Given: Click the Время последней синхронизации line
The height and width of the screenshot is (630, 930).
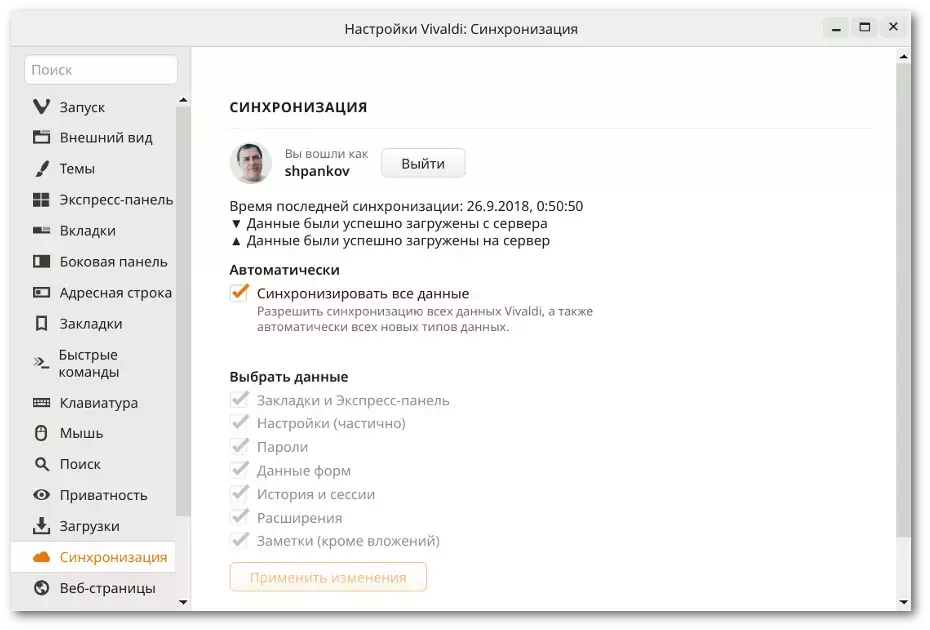Looking at the screenshot, I should [x=406, y=206].
